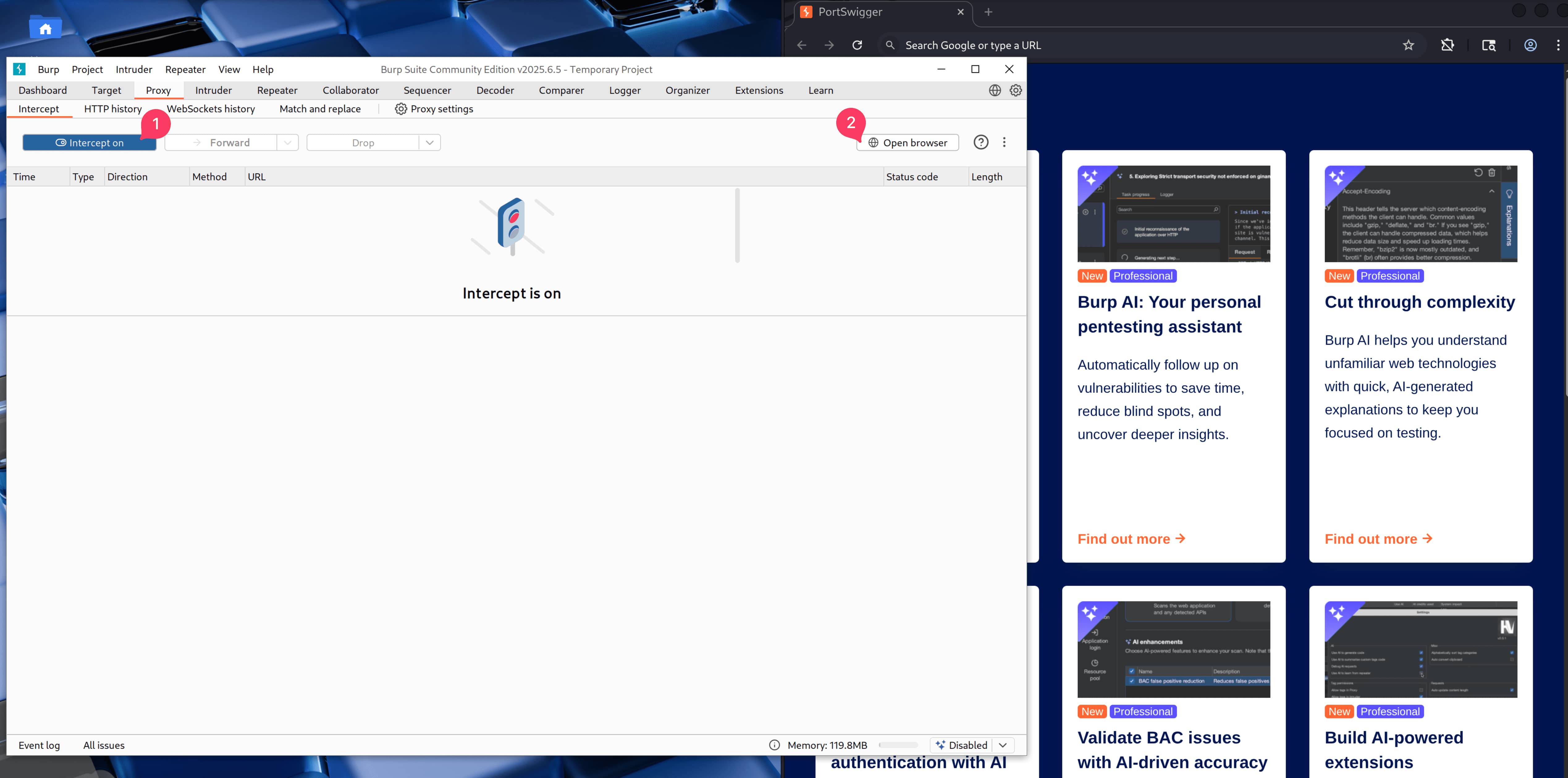Reload the browser page
1568x778 pixels.
(x=857, y=45)
